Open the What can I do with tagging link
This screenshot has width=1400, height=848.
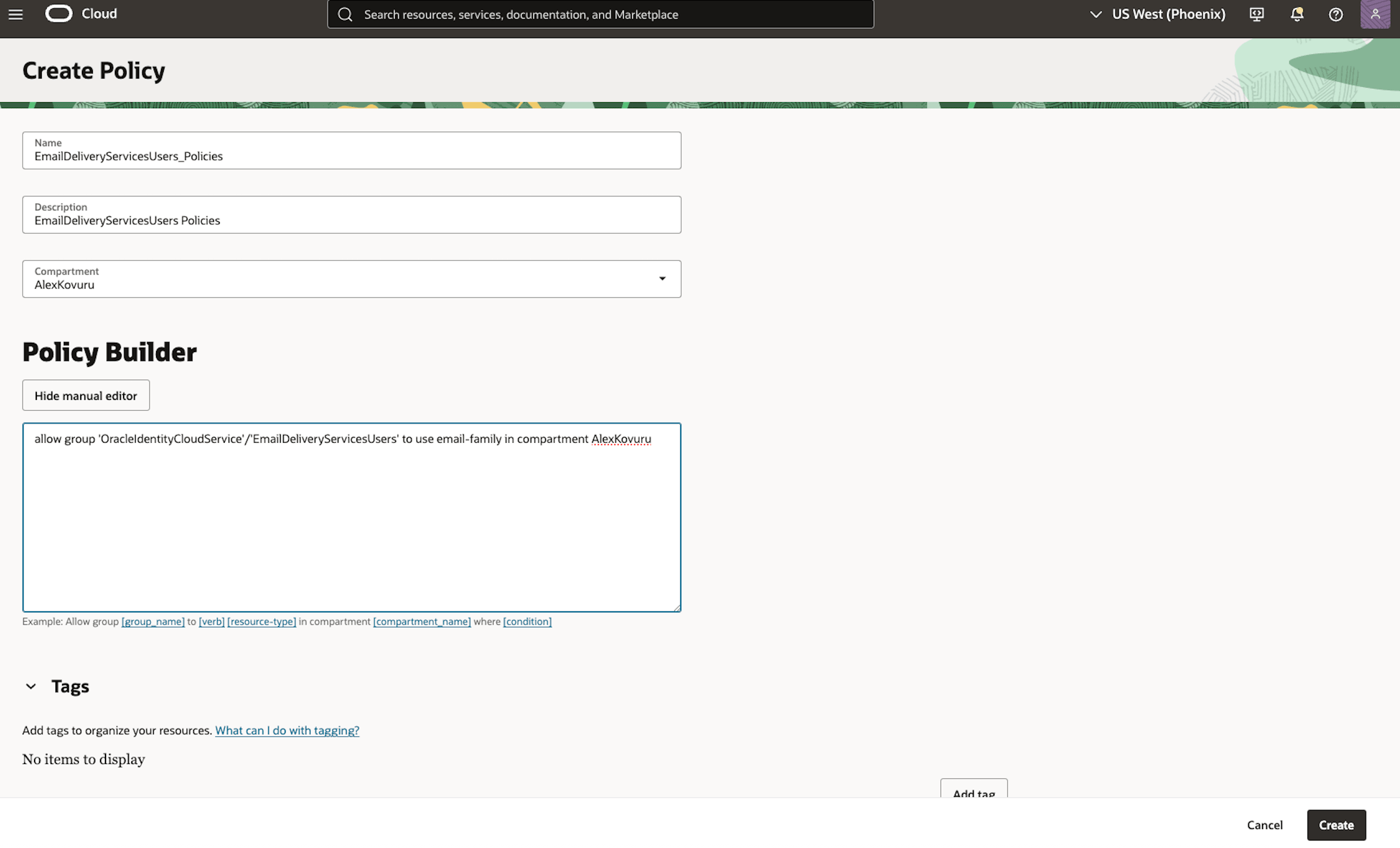287,730
